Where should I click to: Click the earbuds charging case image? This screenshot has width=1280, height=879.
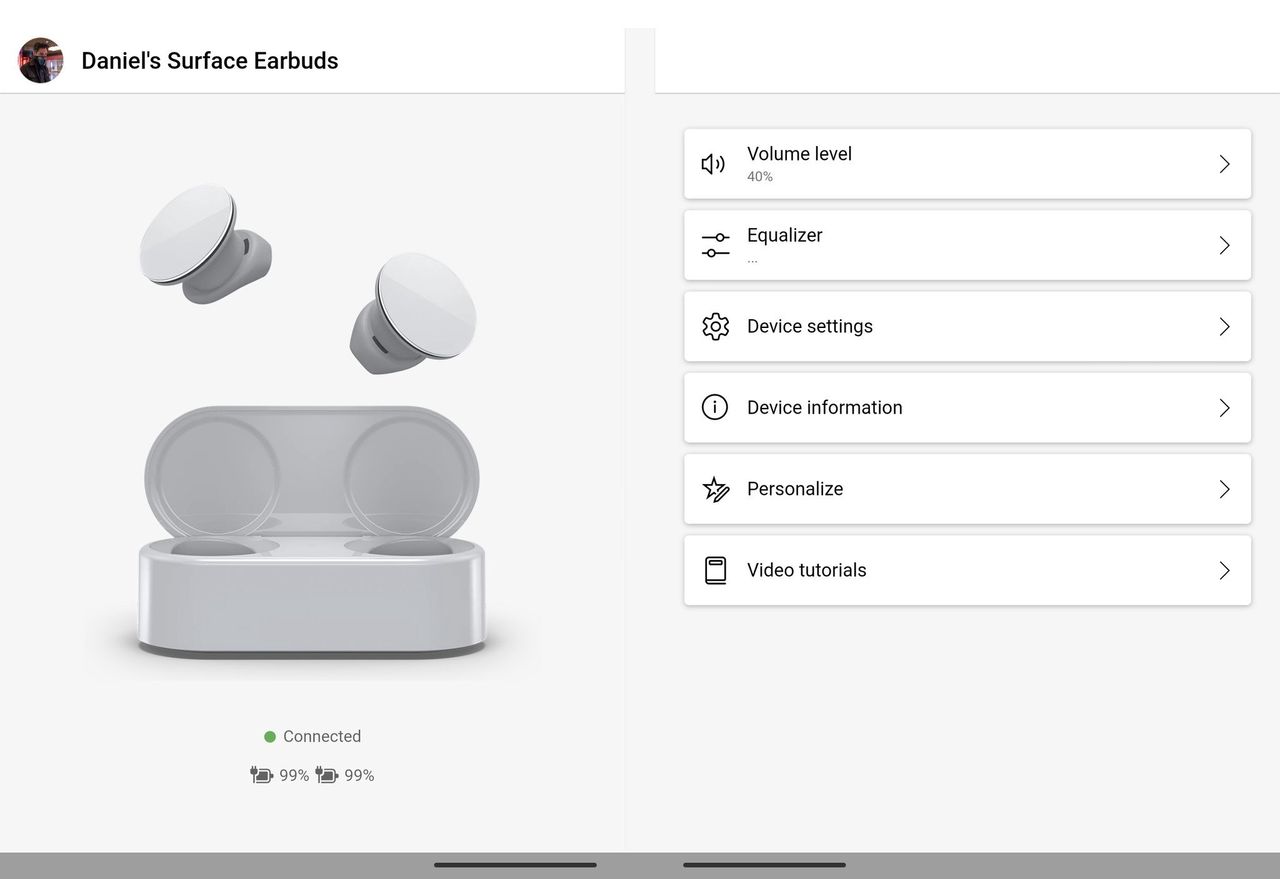click(311, 530)
